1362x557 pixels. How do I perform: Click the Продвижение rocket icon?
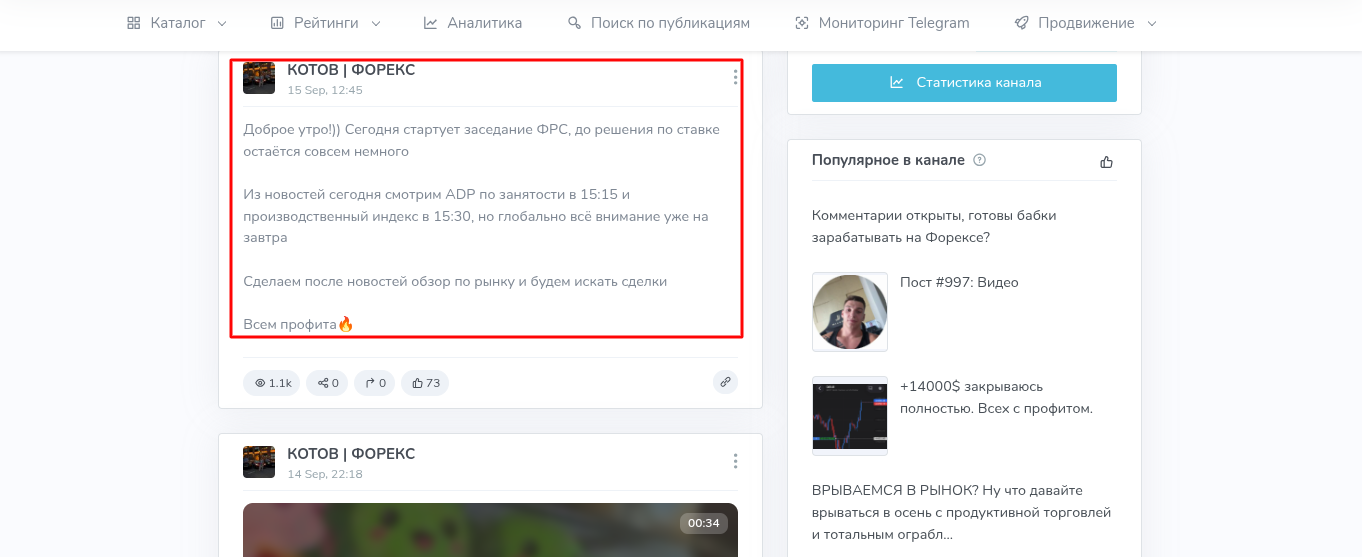click(x=1021, y=23)
